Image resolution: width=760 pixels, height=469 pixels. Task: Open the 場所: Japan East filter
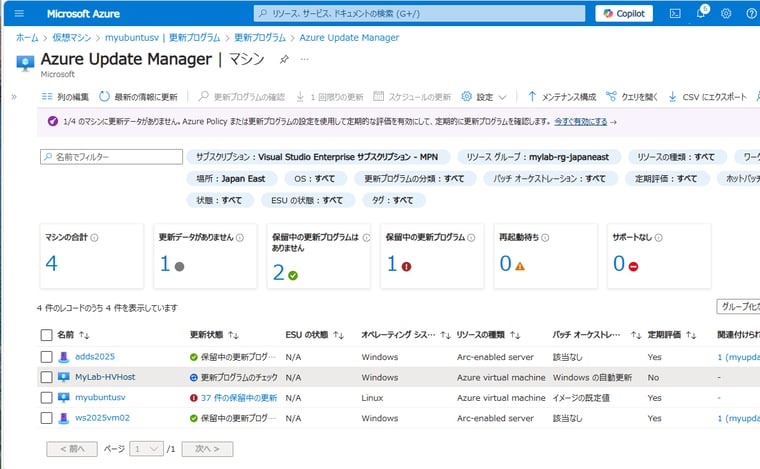coord(231,178)
